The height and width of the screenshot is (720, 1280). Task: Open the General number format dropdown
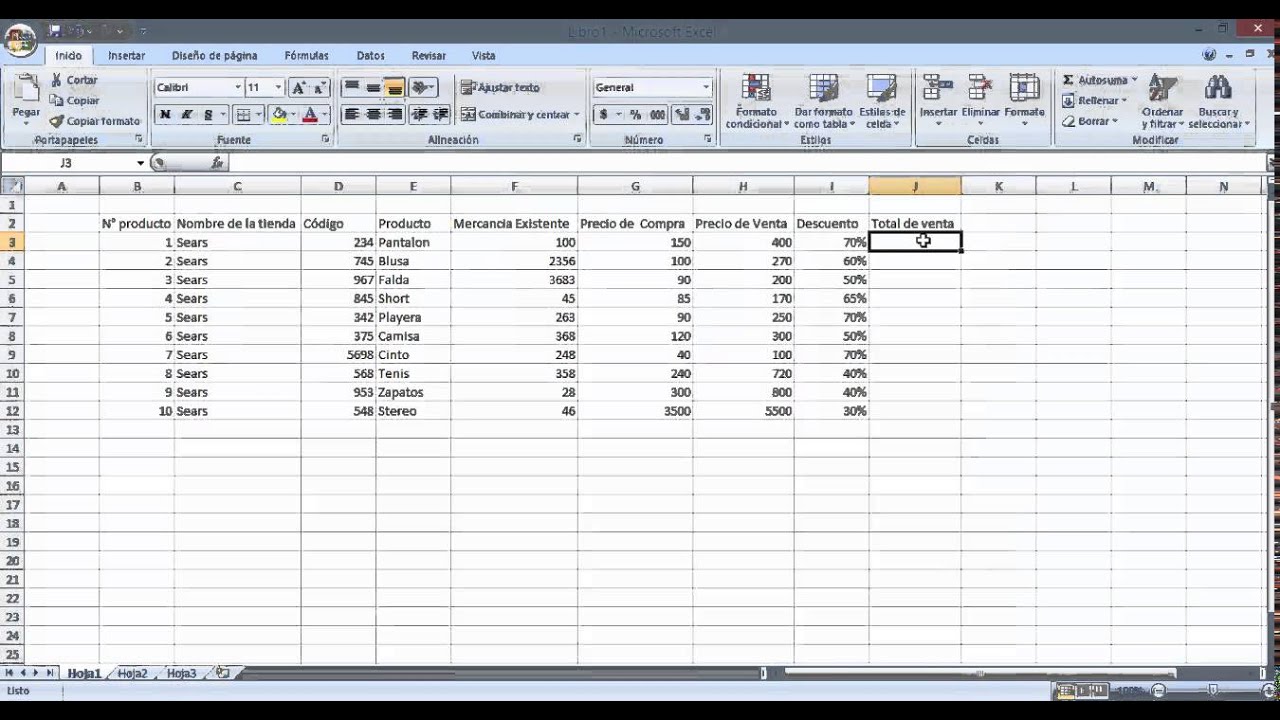(x=705, y=88)
